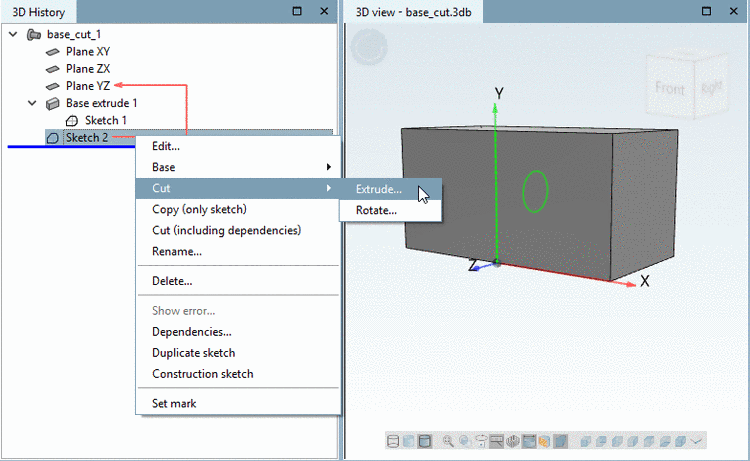Image resolution: width=750 pixels, height=461 pixels.
Task: Choose Extrude... from the Cut submenu
Action: coord(390,189)
